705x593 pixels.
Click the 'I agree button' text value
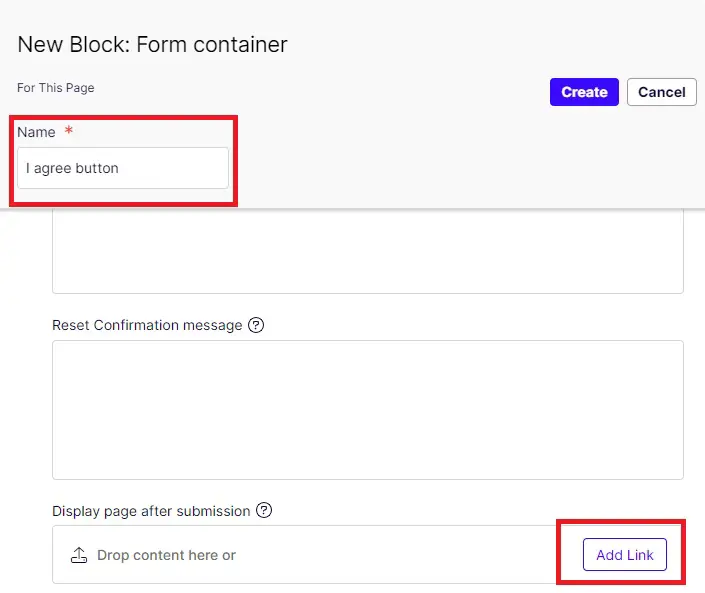pyautogui.click(x=72, y=168)
